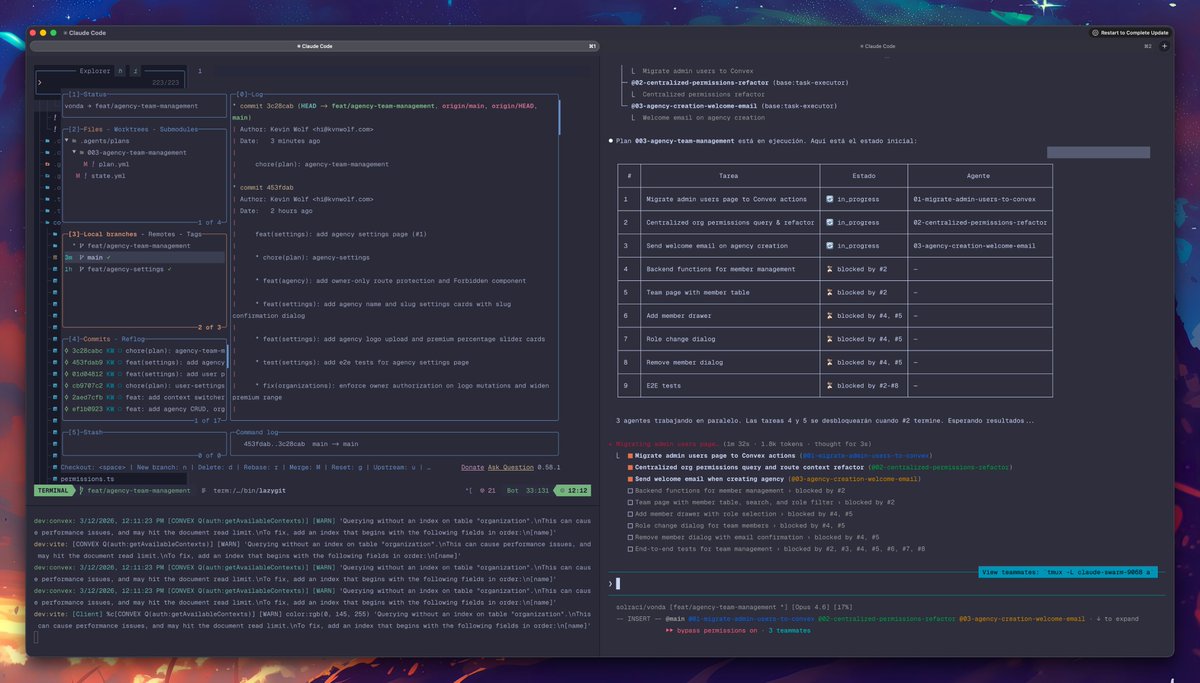Click the in_progress icon for task 2
This screenshot has height=683, width=1200.
click(830, 222)
